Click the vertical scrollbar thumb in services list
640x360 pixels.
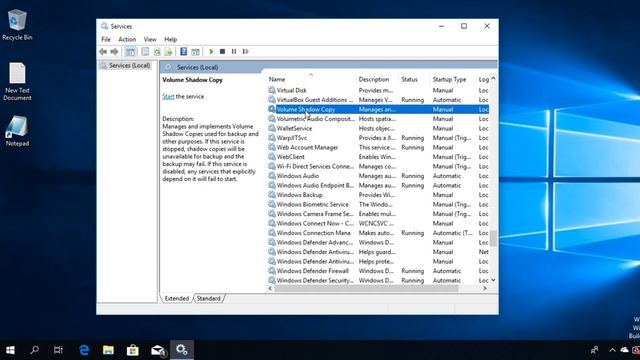tap(493, 238)
